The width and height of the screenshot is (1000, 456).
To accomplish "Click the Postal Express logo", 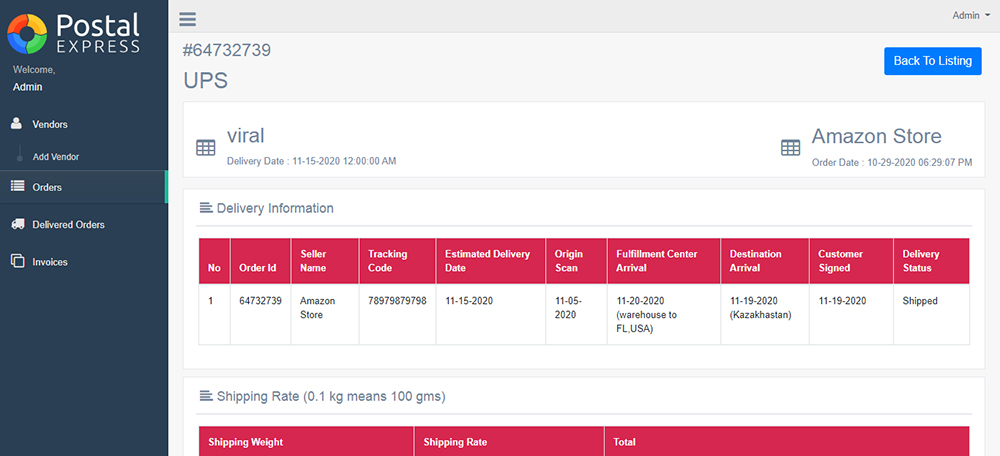I will [x=73, y=33].
